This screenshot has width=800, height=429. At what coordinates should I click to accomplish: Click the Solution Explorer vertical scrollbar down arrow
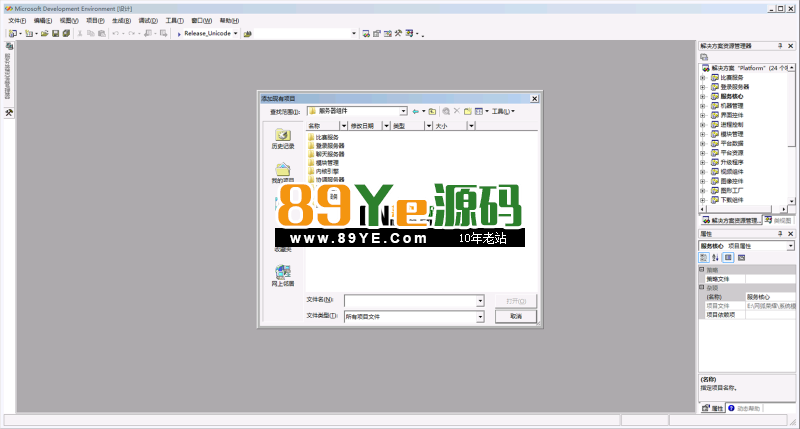click(x=791, y=201)
